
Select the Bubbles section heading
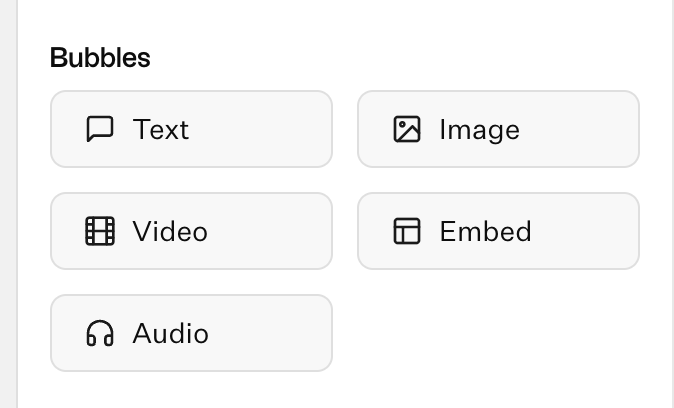tap(100, 58)
